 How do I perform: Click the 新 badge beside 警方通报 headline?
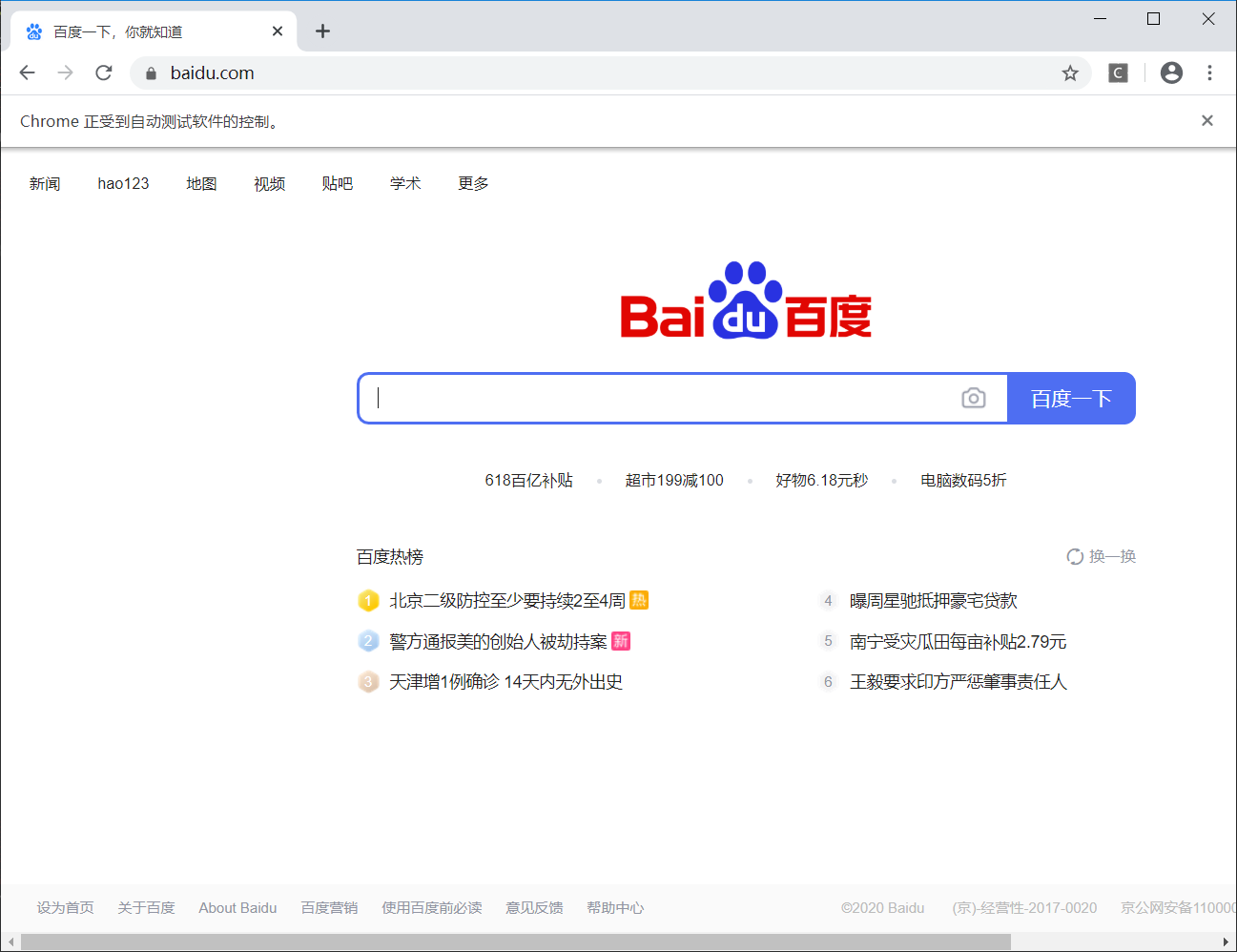pyautogui.click(x=621, y=641)
